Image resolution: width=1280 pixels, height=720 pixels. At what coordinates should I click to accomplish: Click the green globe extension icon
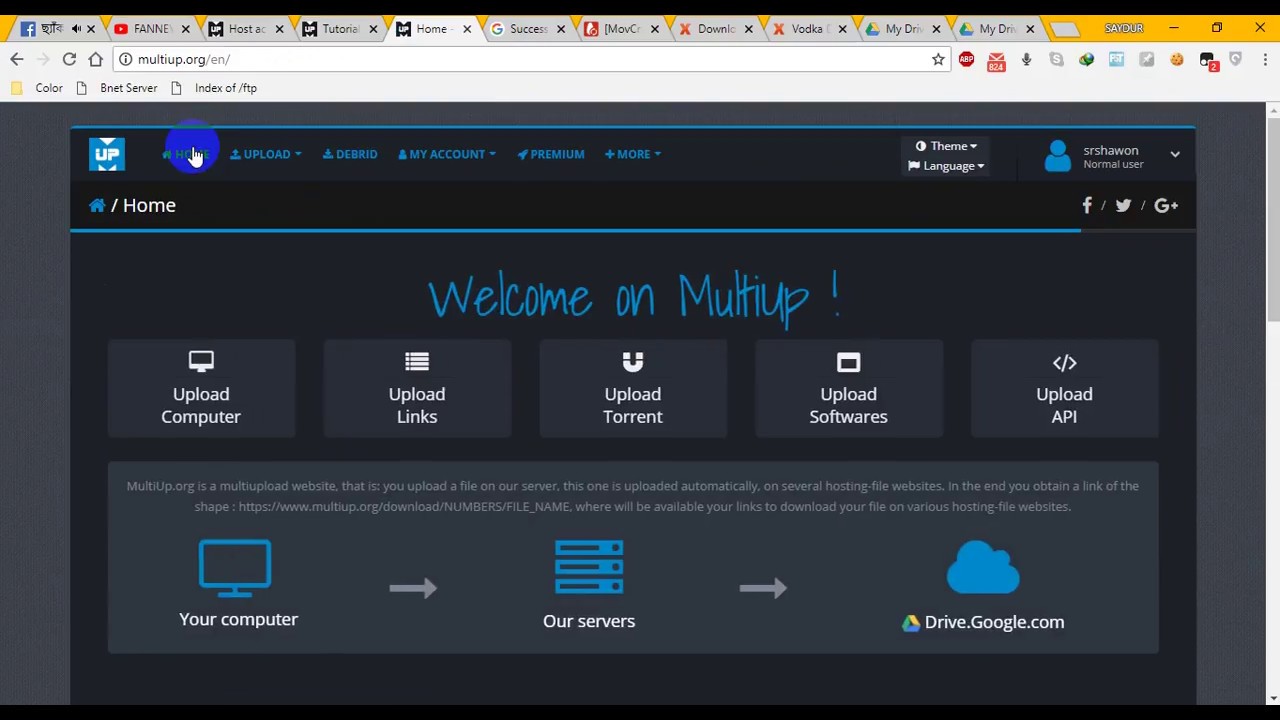[x=1086, y=60]
